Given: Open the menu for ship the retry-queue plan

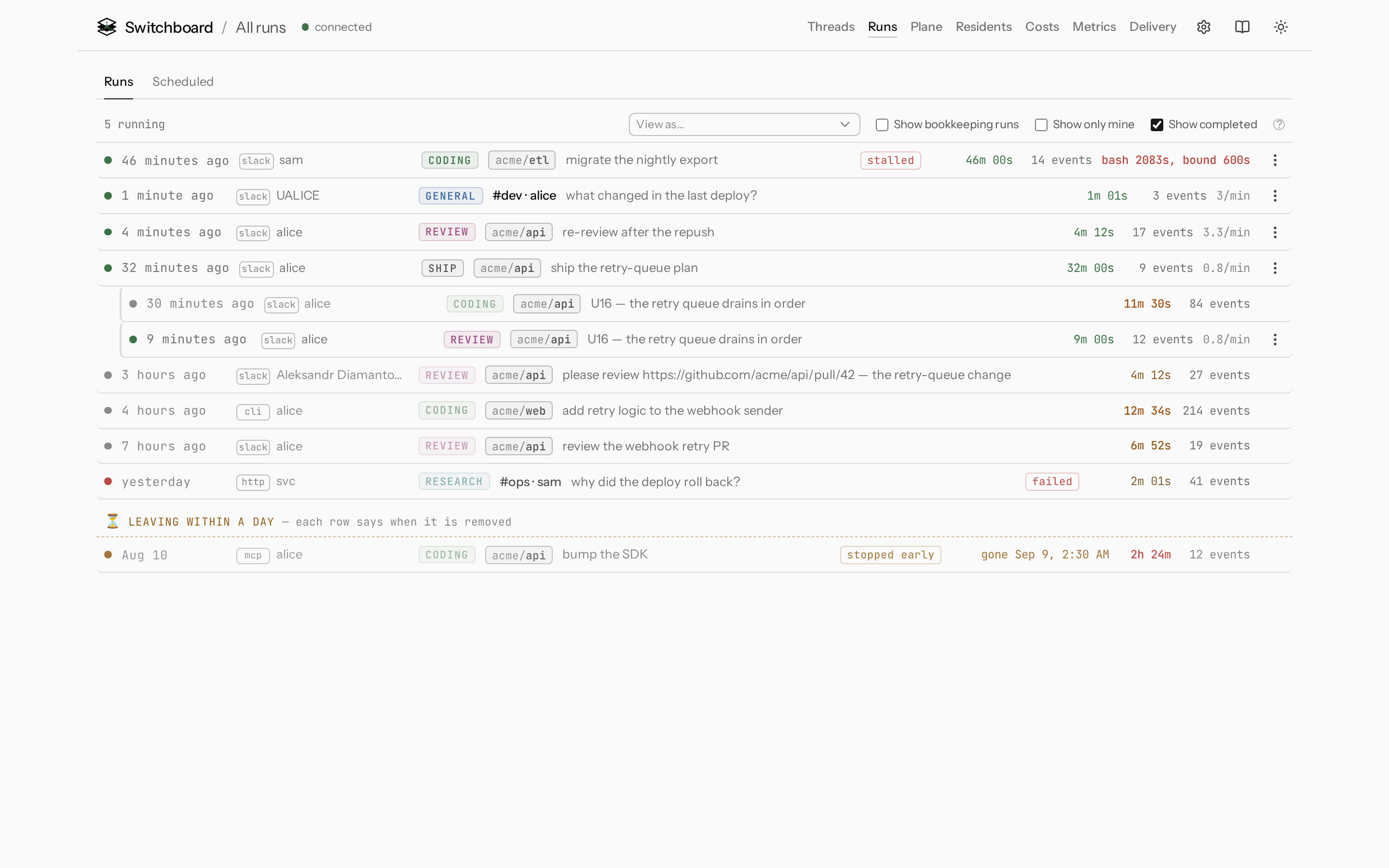Looking at the screenshot, I should point(1275,268).
